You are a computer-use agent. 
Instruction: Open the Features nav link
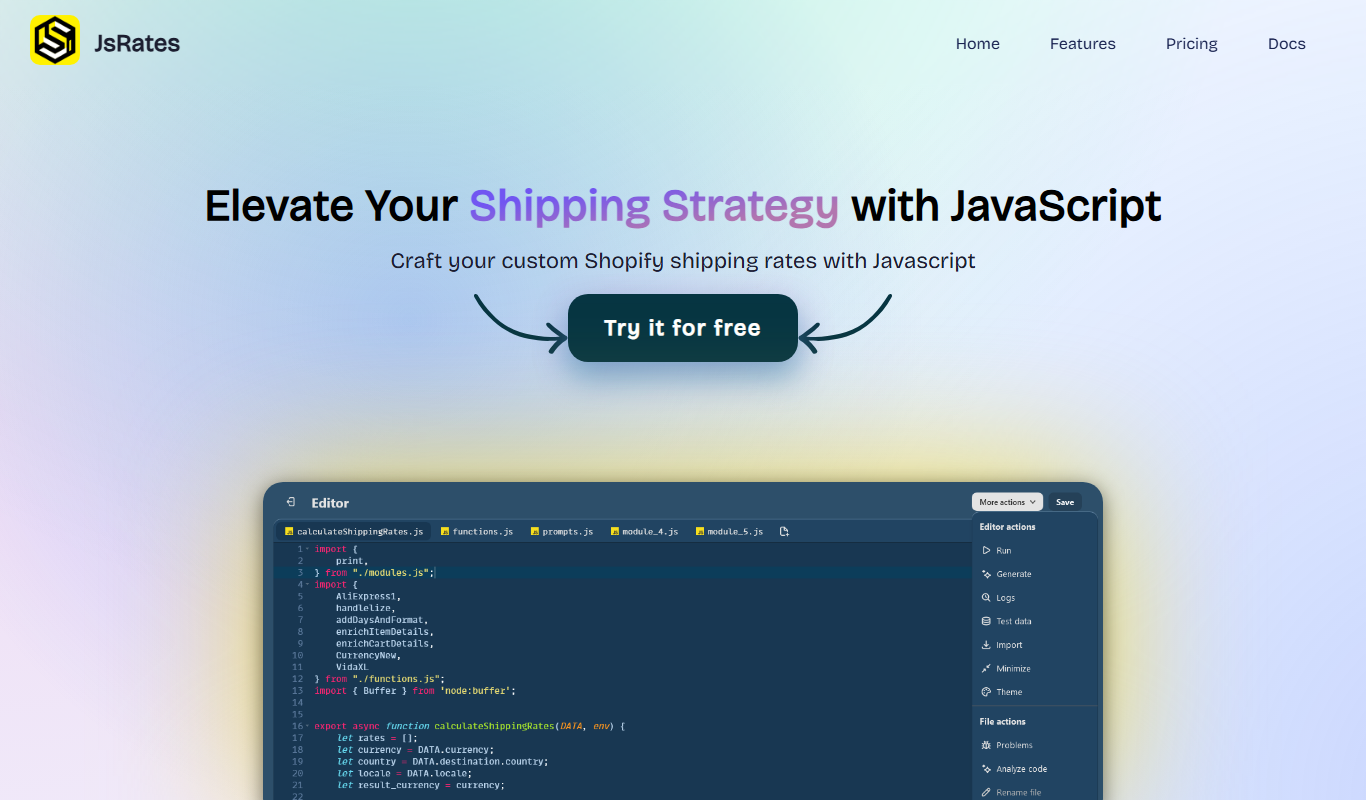(x=1083, y=44)
